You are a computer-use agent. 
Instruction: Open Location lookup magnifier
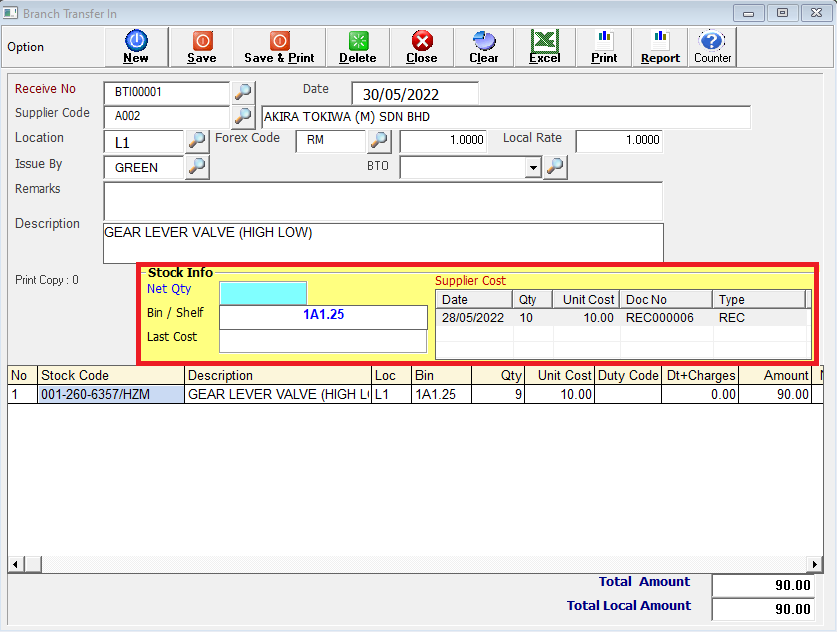197,140
